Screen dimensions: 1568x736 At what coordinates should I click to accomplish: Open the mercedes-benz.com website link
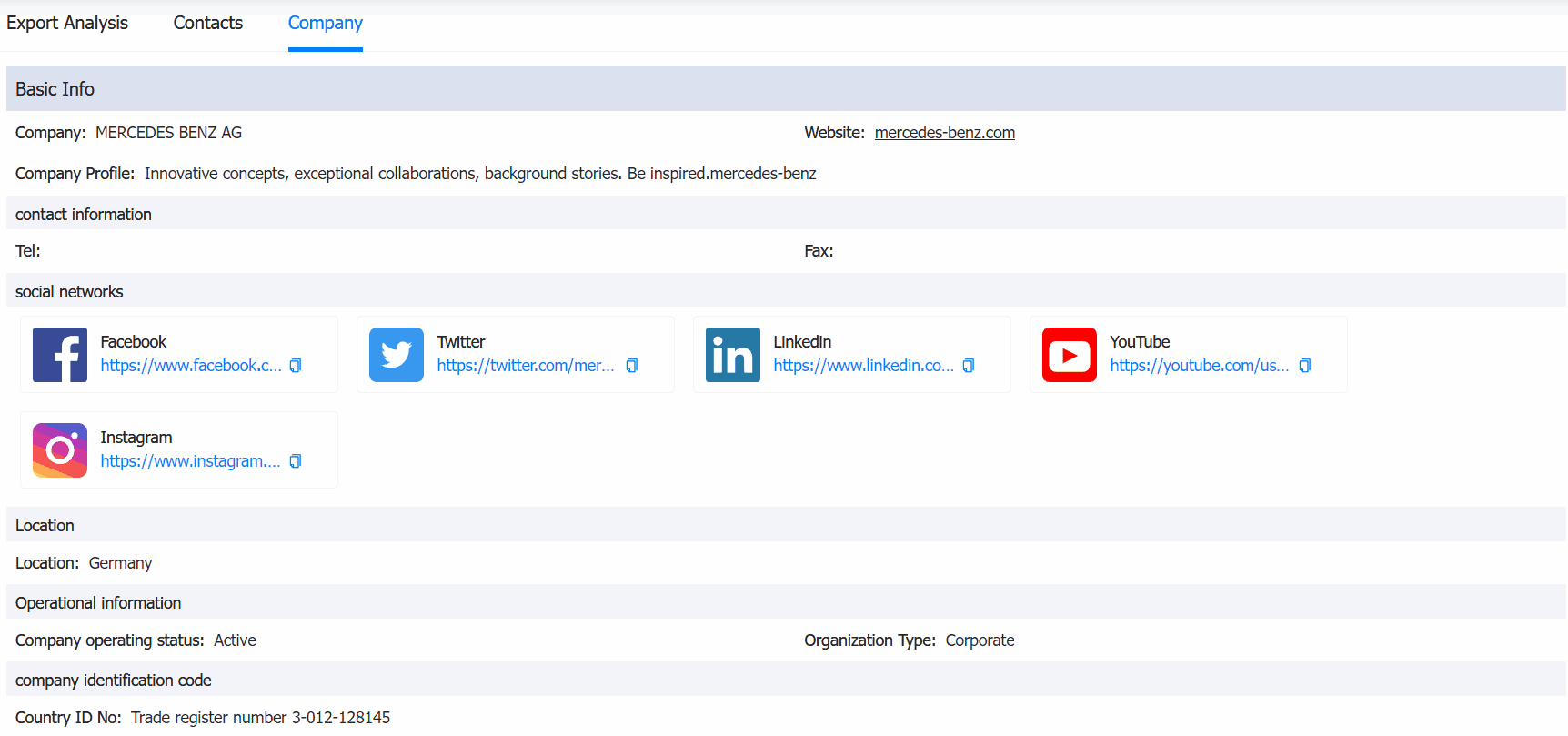click(x=944, y=133)
